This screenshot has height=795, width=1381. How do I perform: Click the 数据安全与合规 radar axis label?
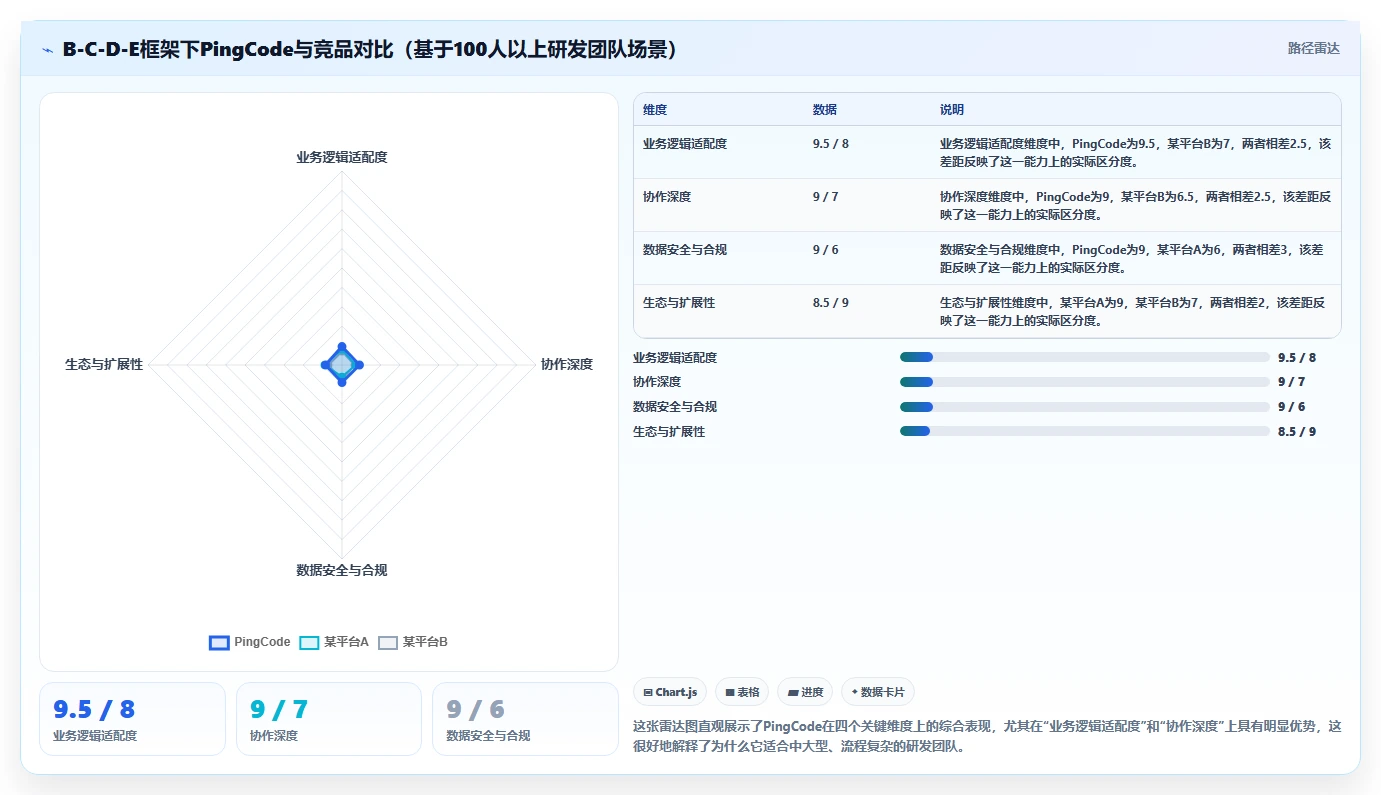pyautogui.click(x=341, y=570)
